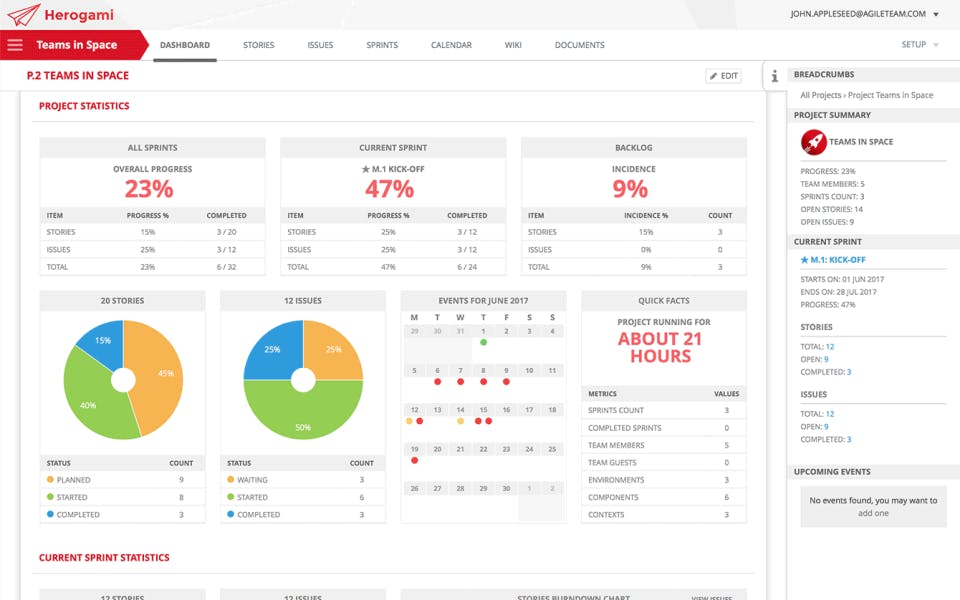Click the star icon next to M.1: KICK-OFF
This screenshot has height=600, width=960.
point(804,260)
